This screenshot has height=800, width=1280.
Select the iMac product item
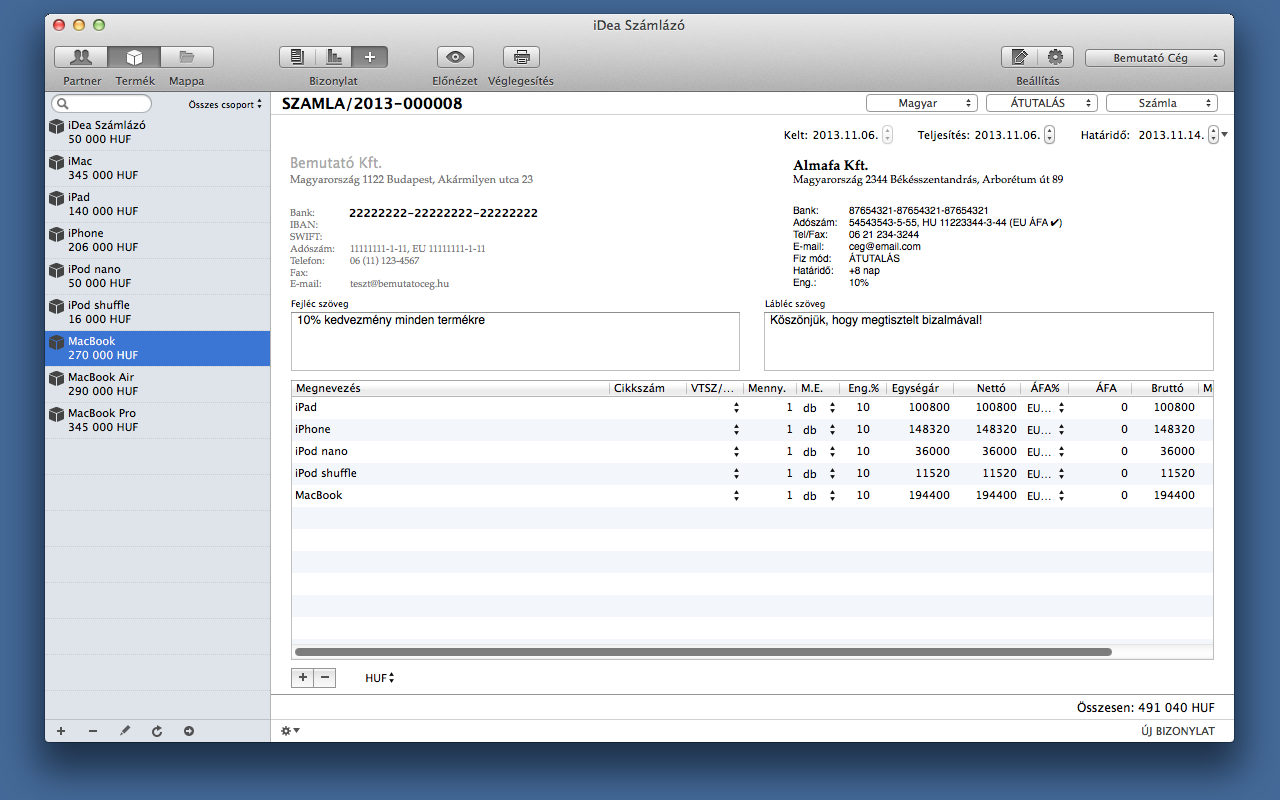(x=157, y=169)
